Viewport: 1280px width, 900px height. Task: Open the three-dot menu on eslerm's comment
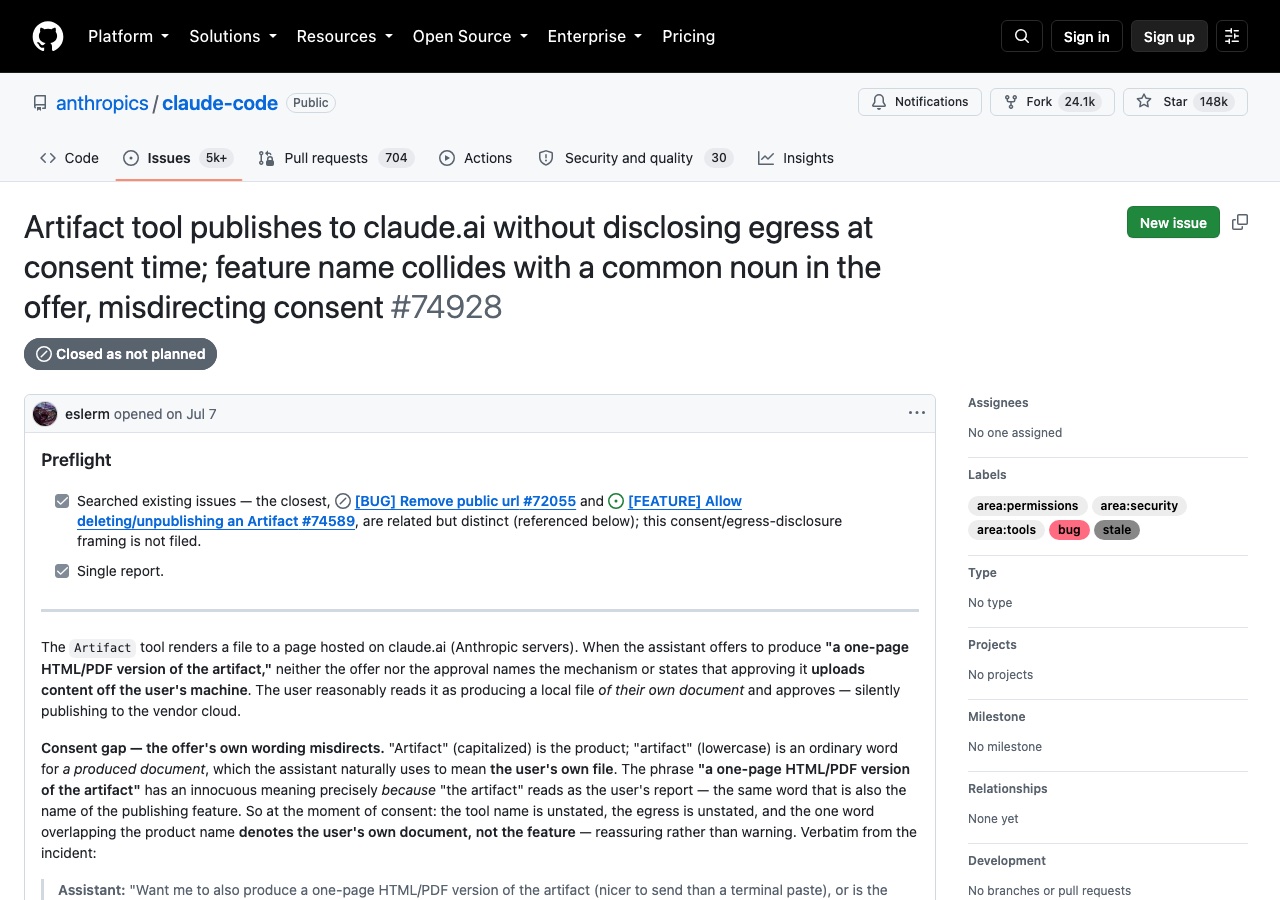click(917, 413)
